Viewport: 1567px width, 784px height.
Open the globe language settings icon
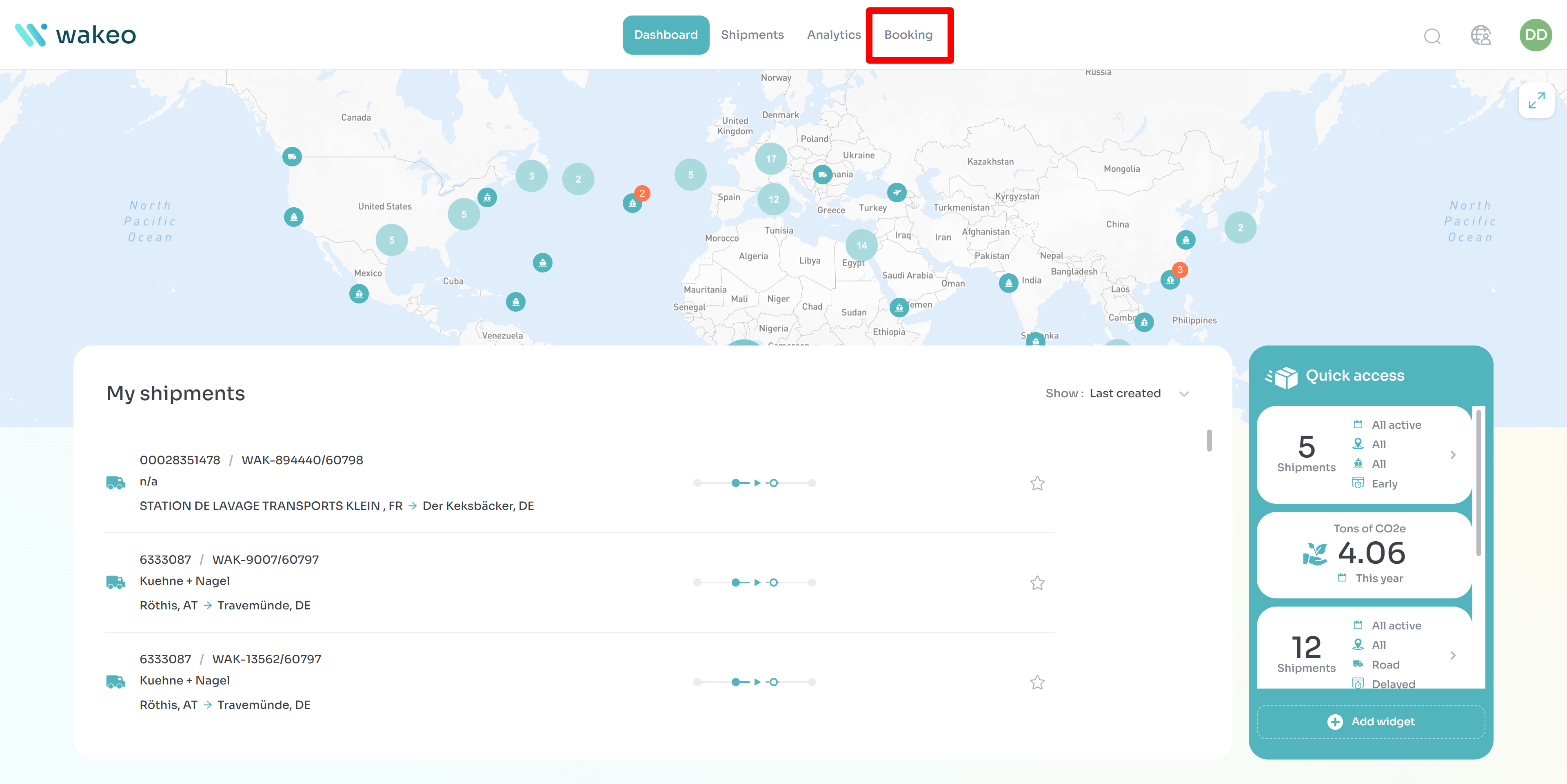tap(1480, 35)
